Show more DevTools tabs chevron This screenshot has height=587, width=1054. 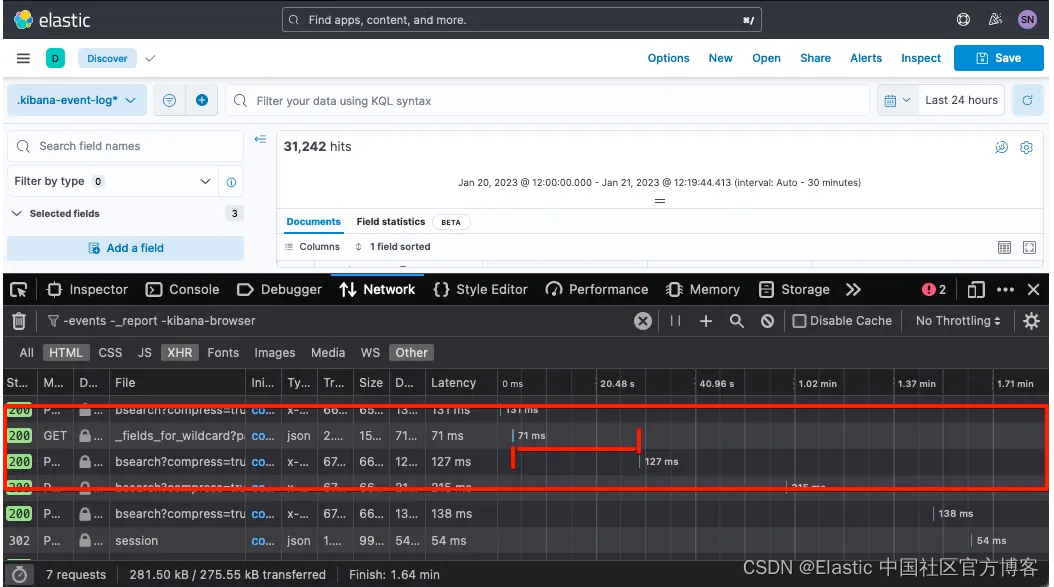(x=853, y=290)
